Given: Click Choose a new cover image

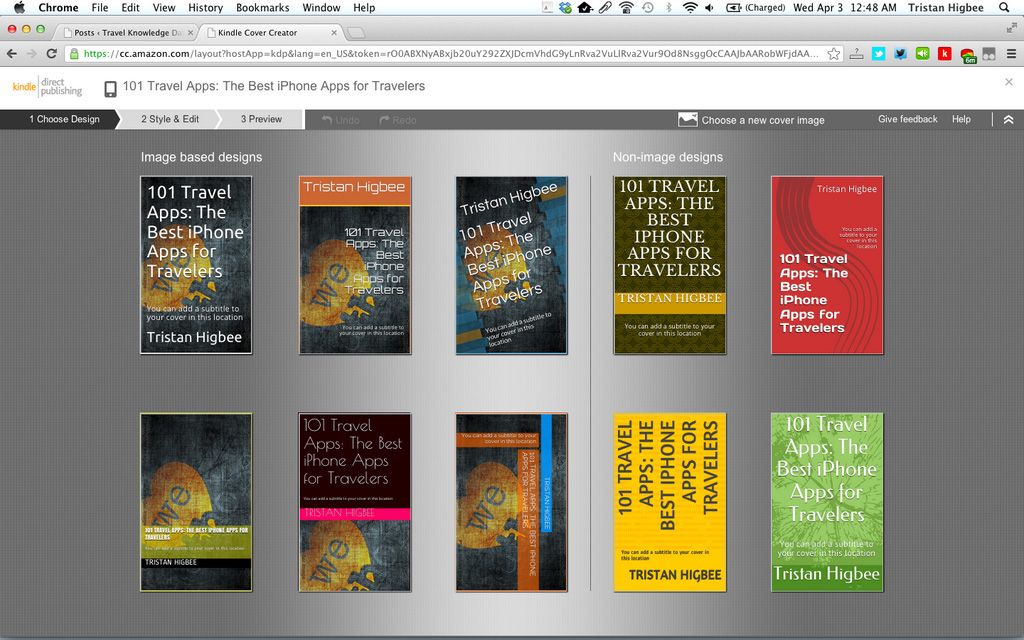Looking at the screenshot, I should [x=752, y=120].
